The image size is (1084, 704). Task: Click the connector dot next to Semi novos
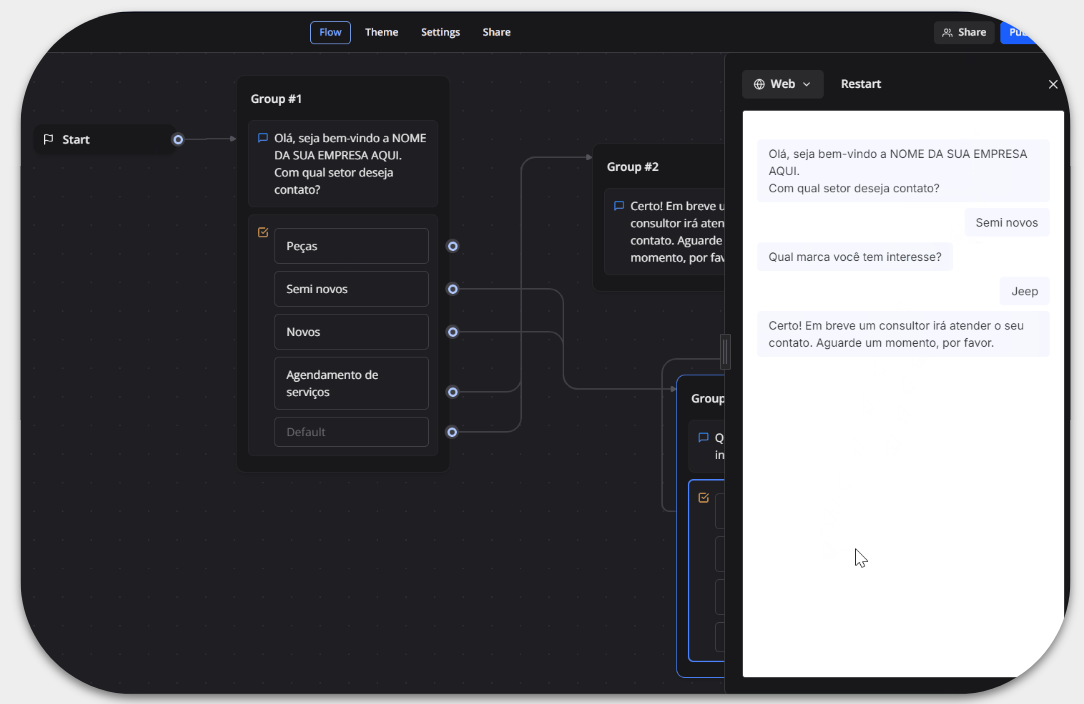[453, 289]
